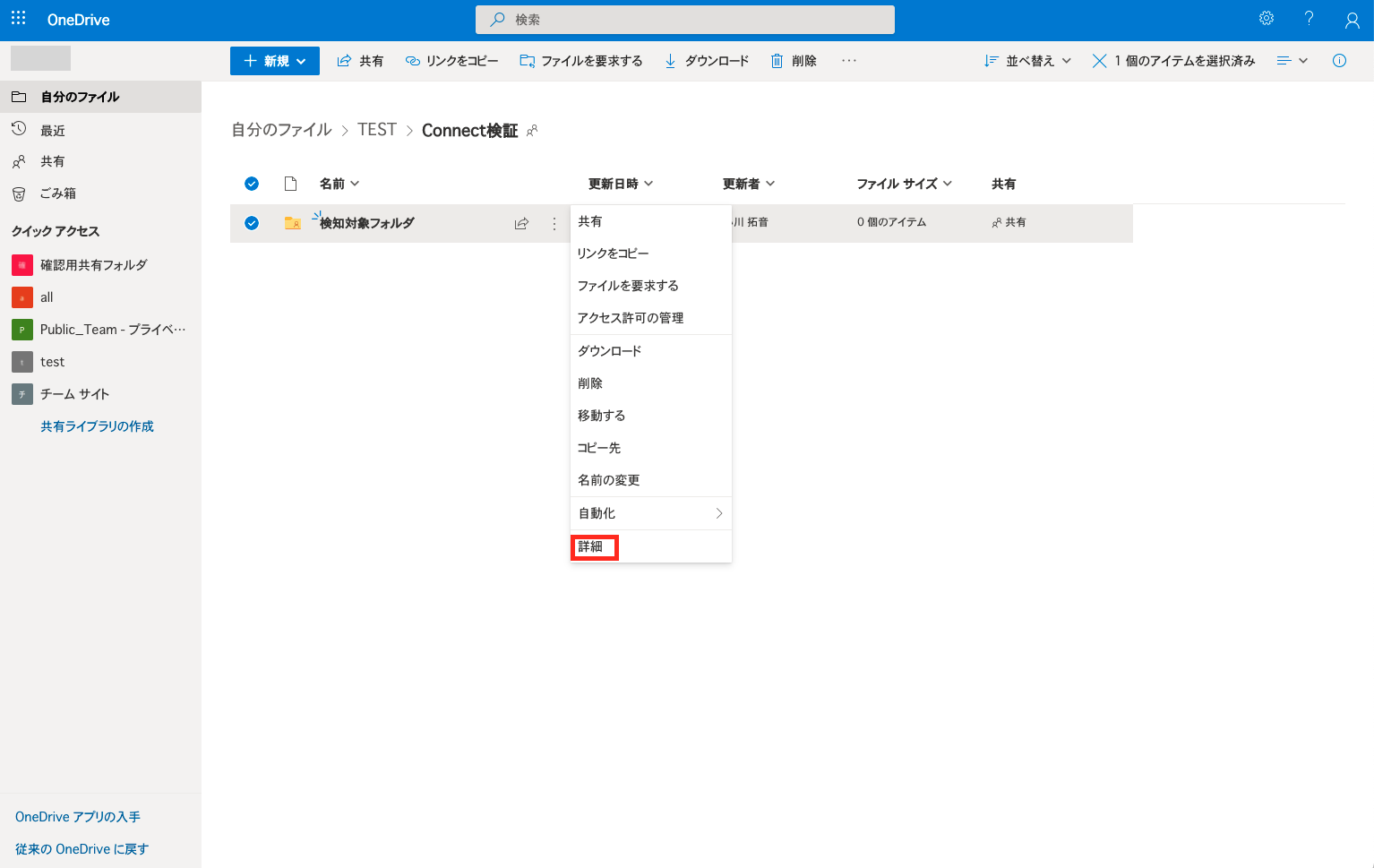Open the help question mark icon

(1308, 18)
